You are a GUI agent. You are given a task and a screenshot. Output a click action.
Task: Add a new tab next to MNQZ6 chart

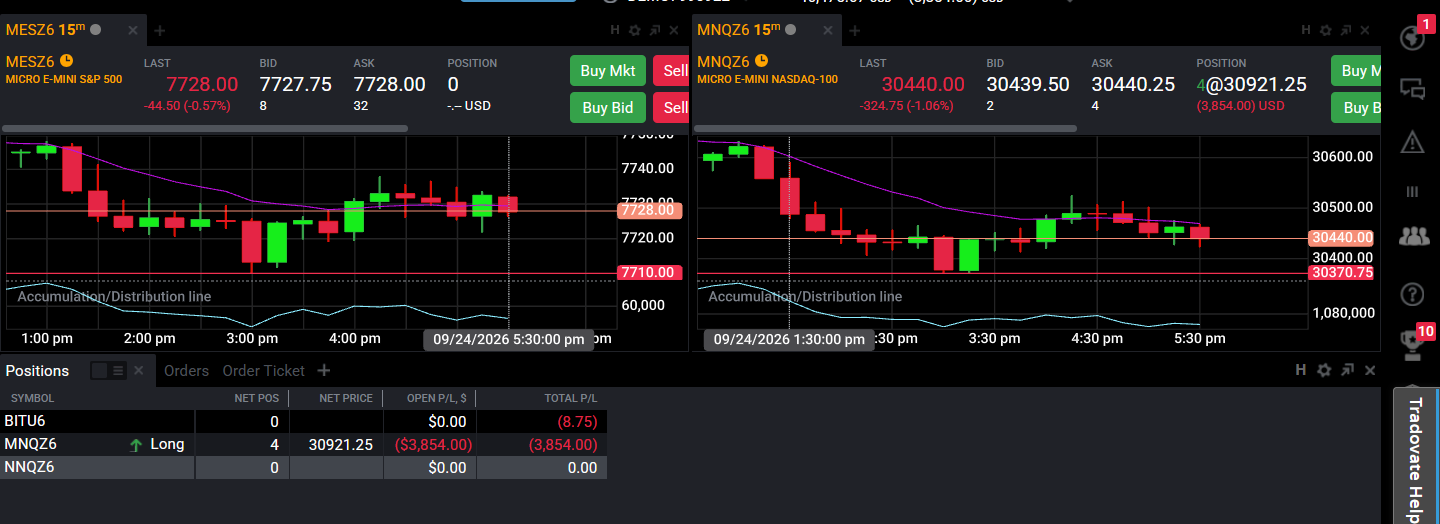coord(854,31)
